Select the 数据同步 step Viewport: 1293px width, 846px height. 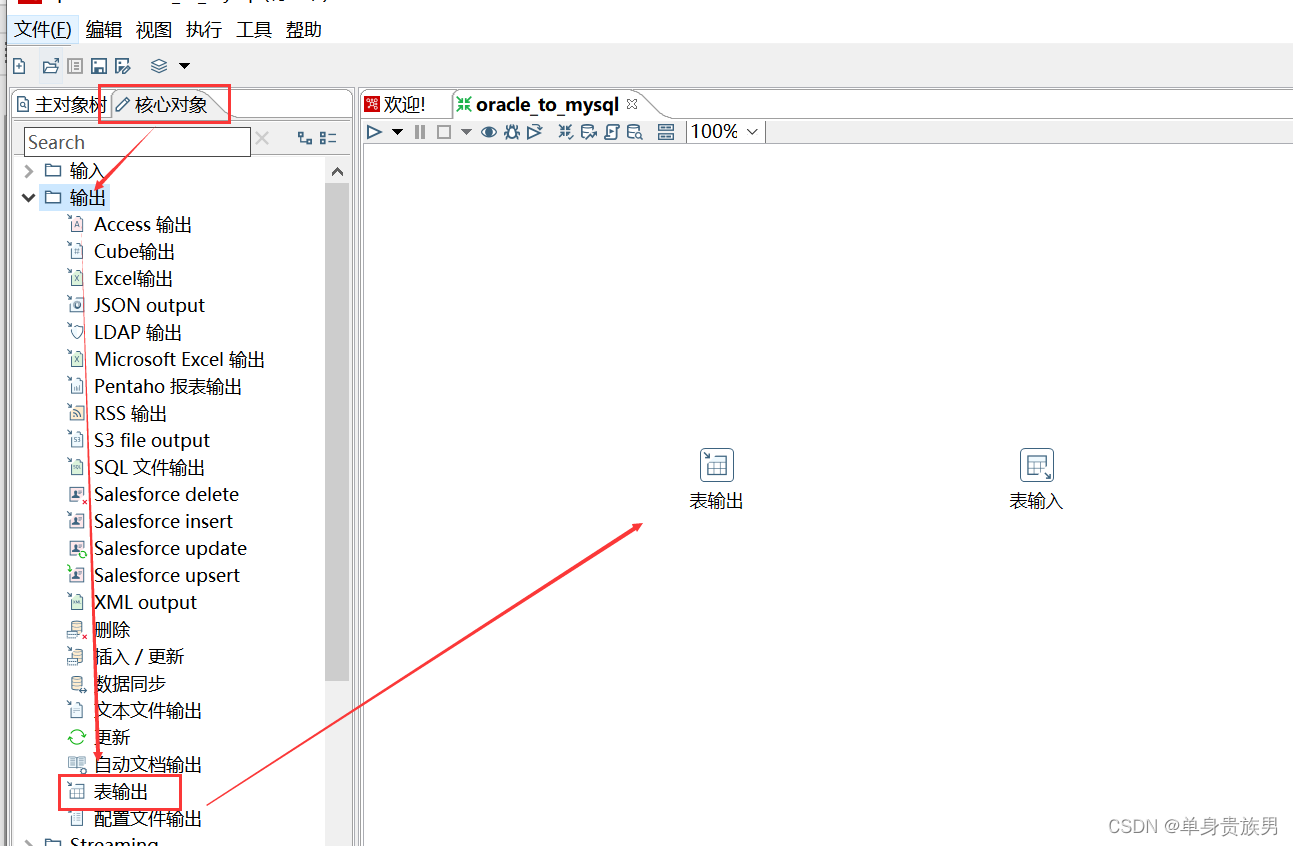[130, 684]
